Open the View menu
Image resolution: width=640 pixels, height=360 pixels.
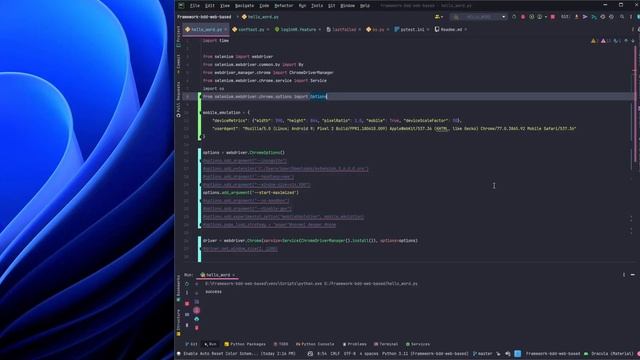[x=225, y=6]
